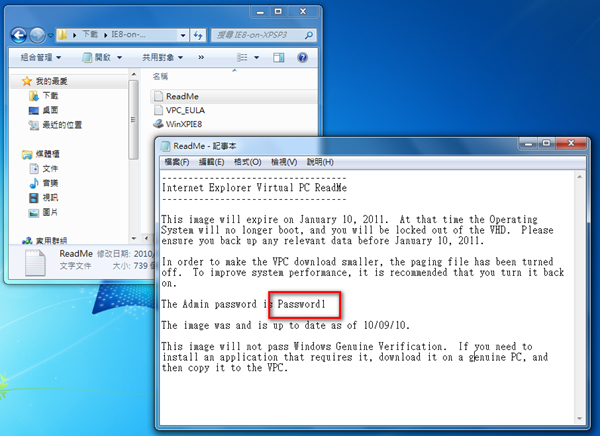Minimize the Notepad window

[x=528, y=144]
